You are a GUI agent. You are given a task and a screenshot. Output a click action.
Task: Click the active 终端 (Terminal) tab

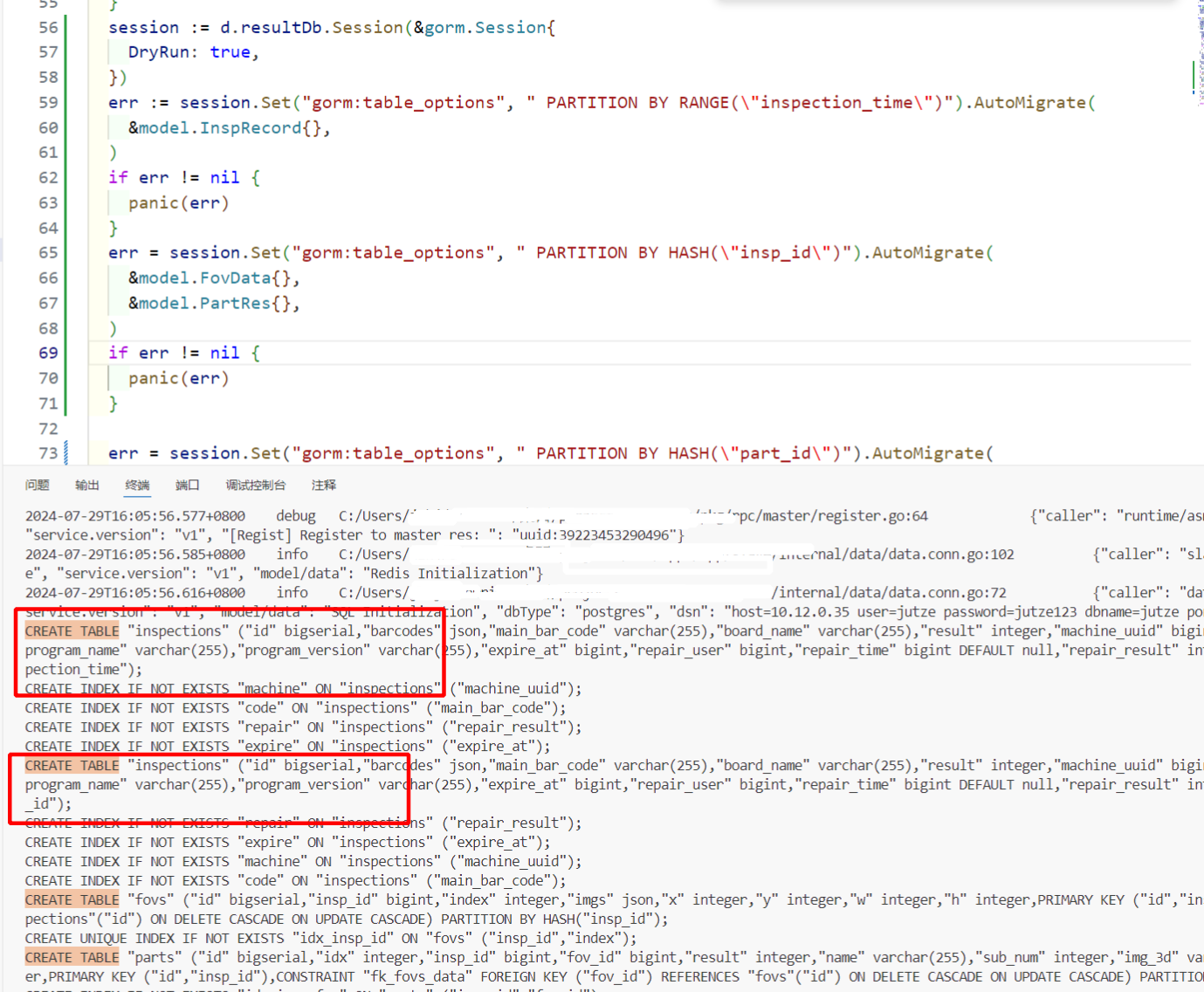pos(137,485)
